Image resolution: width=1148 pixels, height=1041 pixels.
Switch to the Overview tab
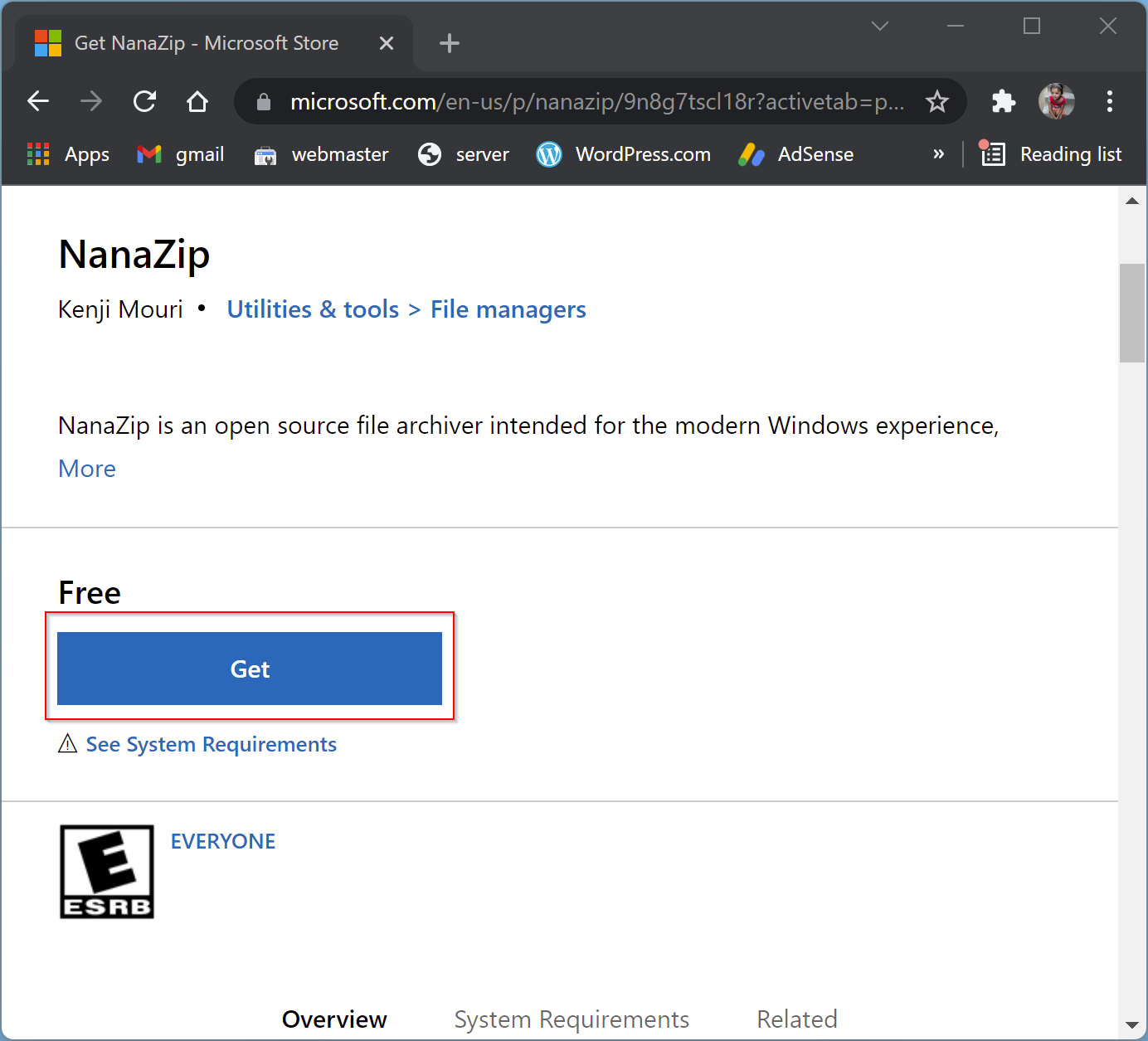pyautogui.click(x=334, y=1019)
